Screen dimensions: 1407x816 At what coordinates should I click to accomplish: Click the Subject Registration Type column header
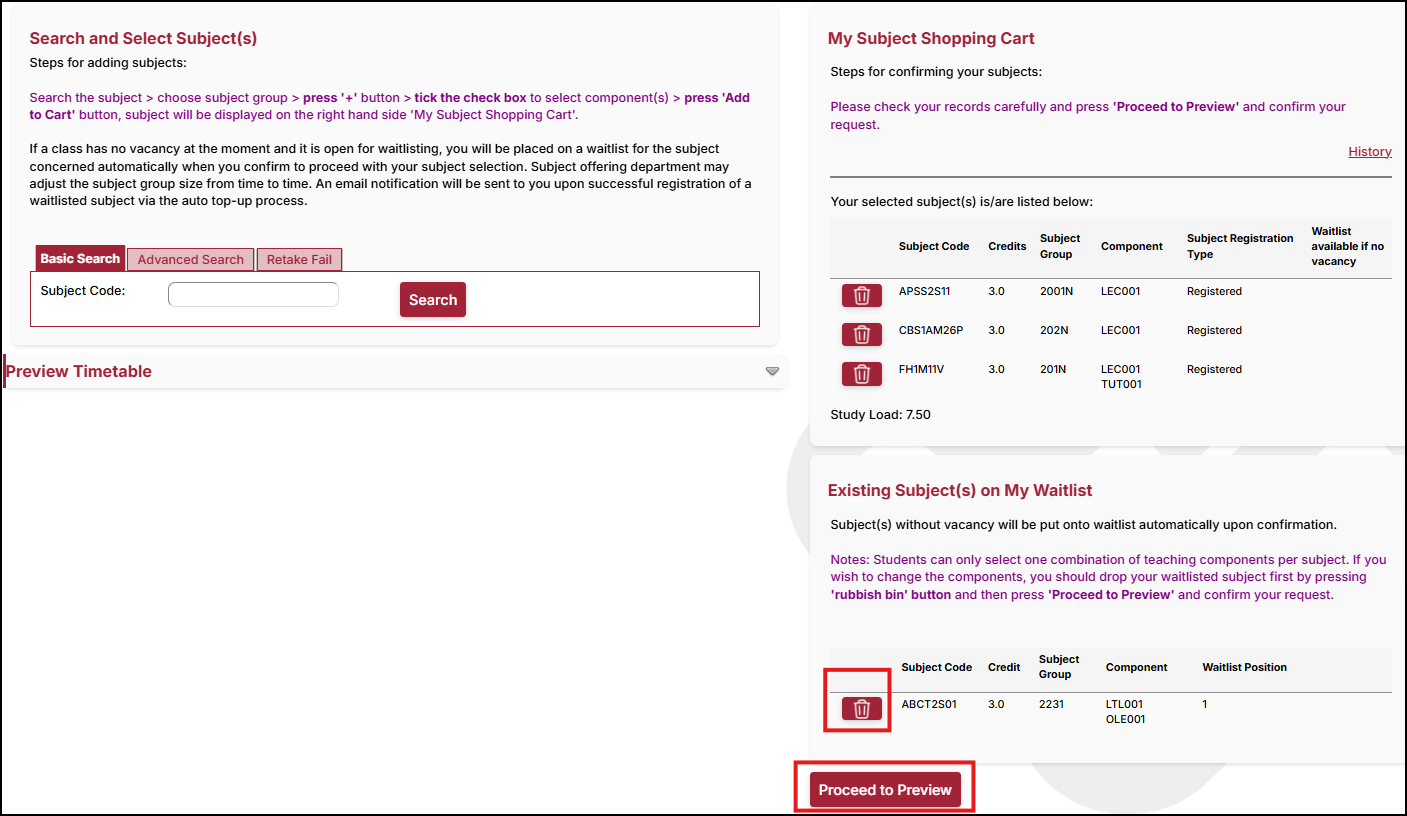point(1240,246)
